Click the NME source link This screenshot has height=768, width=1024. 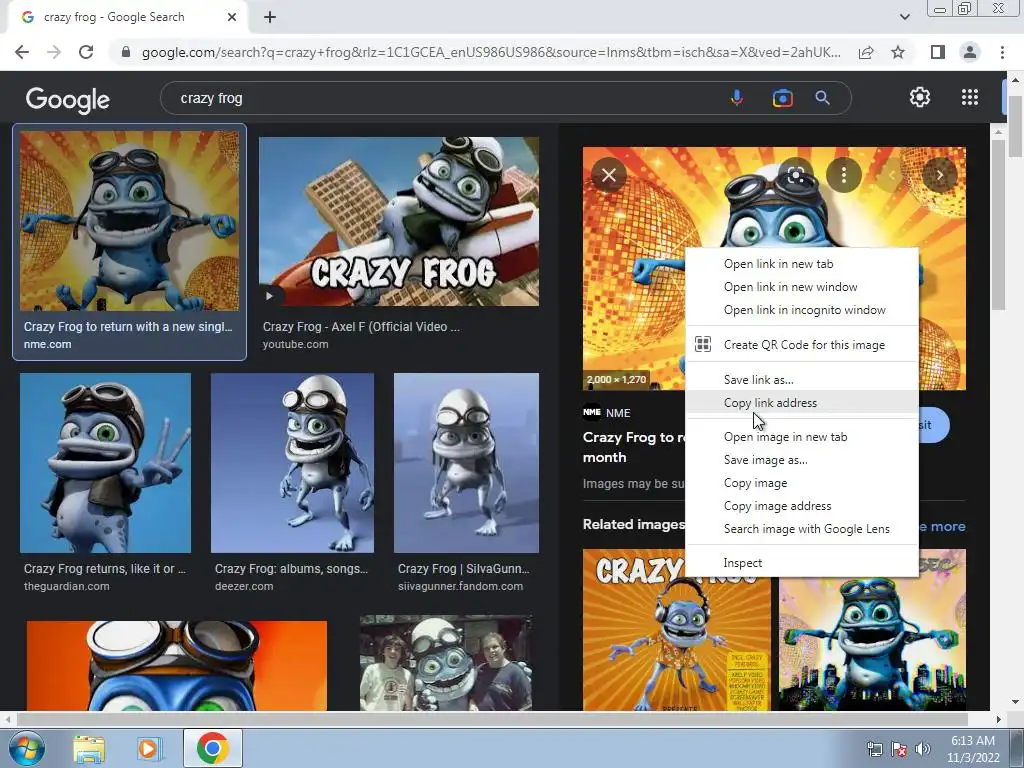(607, 413)
